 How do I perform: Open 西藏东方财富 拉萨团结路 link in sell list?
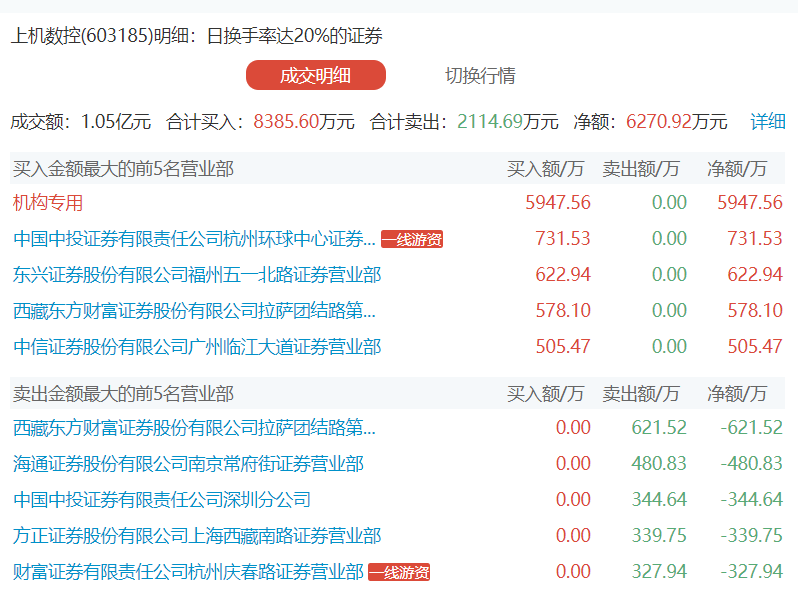(x=194, y=428)
